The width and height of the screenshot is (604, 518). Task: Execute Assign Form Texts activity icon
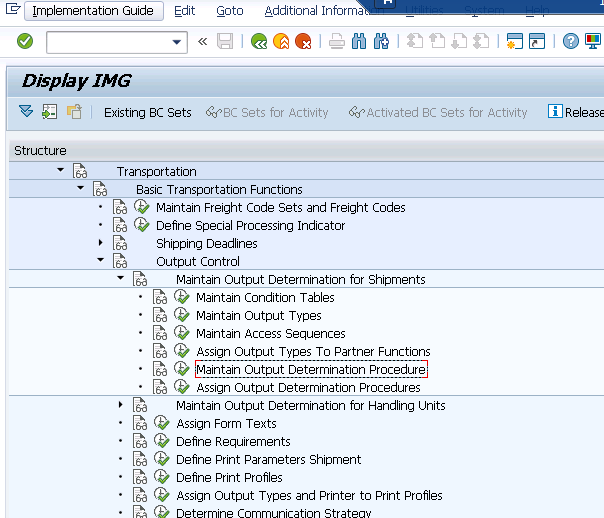click(162, 424)
